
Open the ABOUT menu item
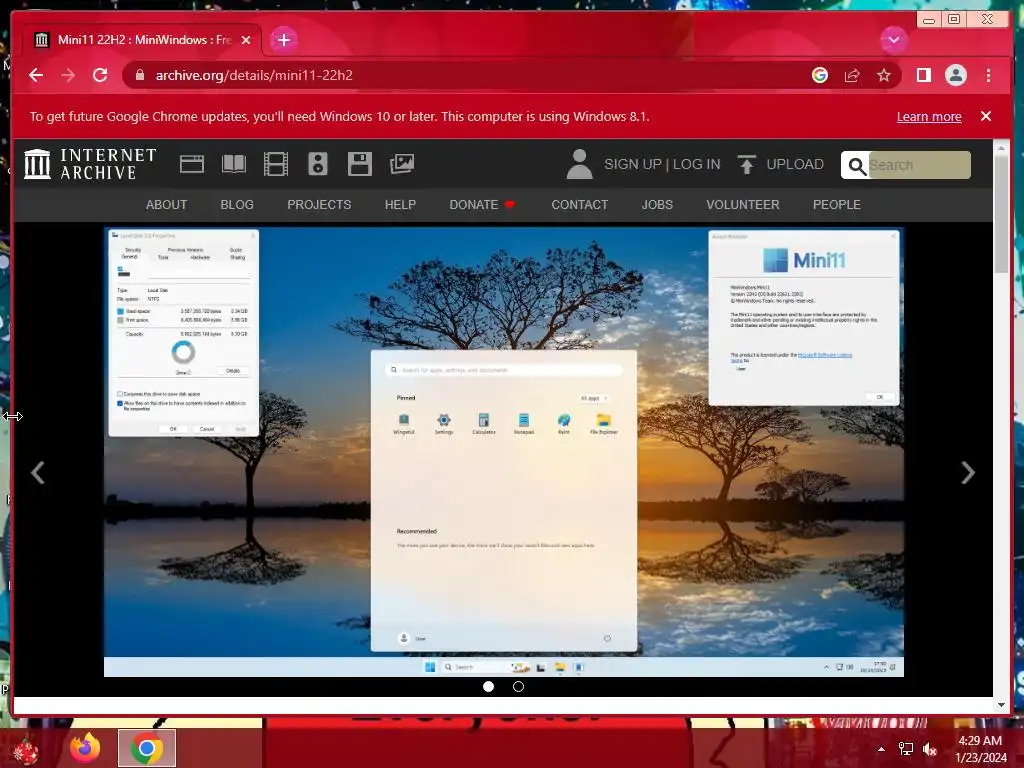point(167,205)
